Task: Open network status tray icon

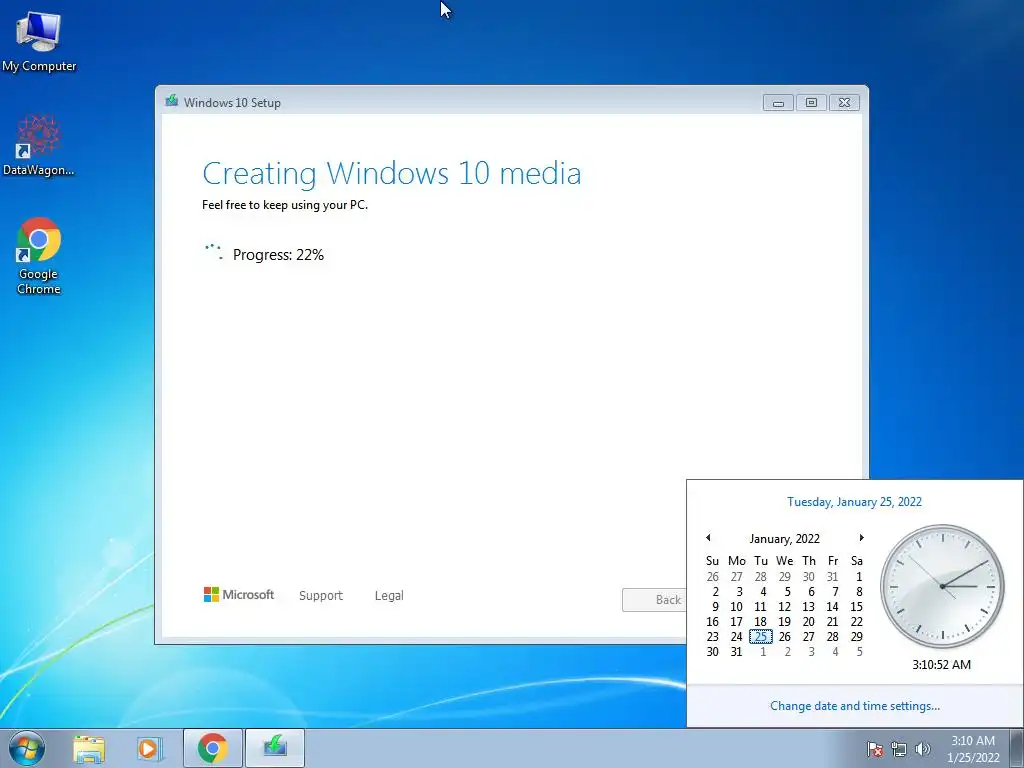Action: 899,749
